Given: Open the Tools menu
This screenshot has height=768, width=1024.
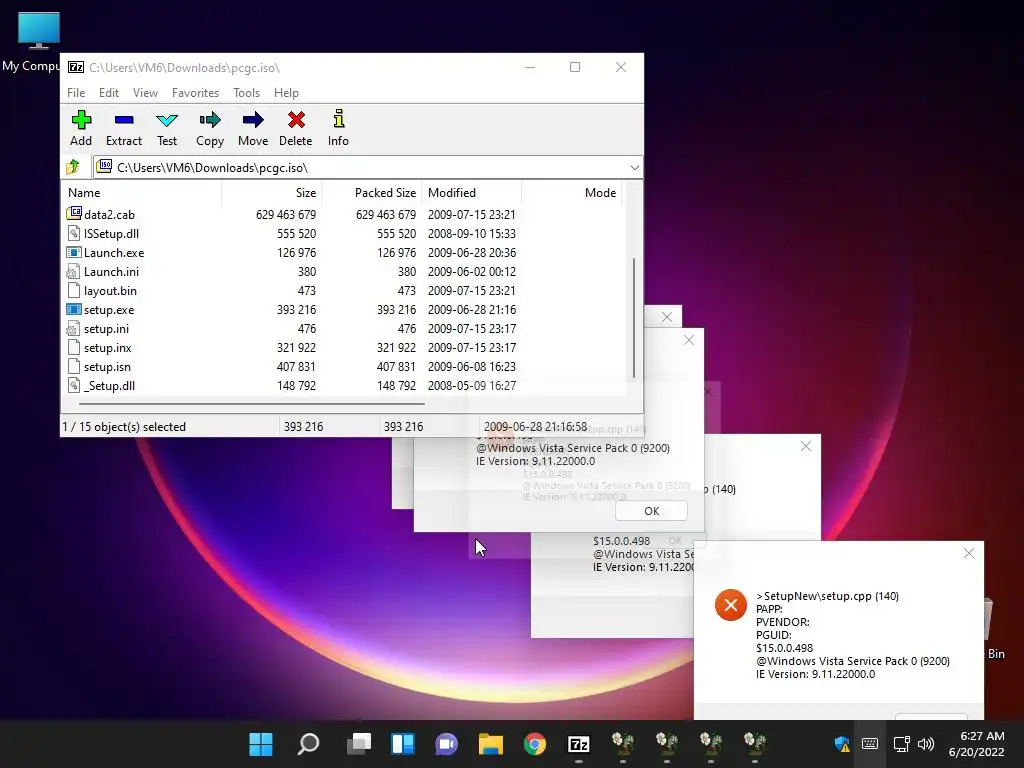Looking at the screenshot, I should coord(246,93).
